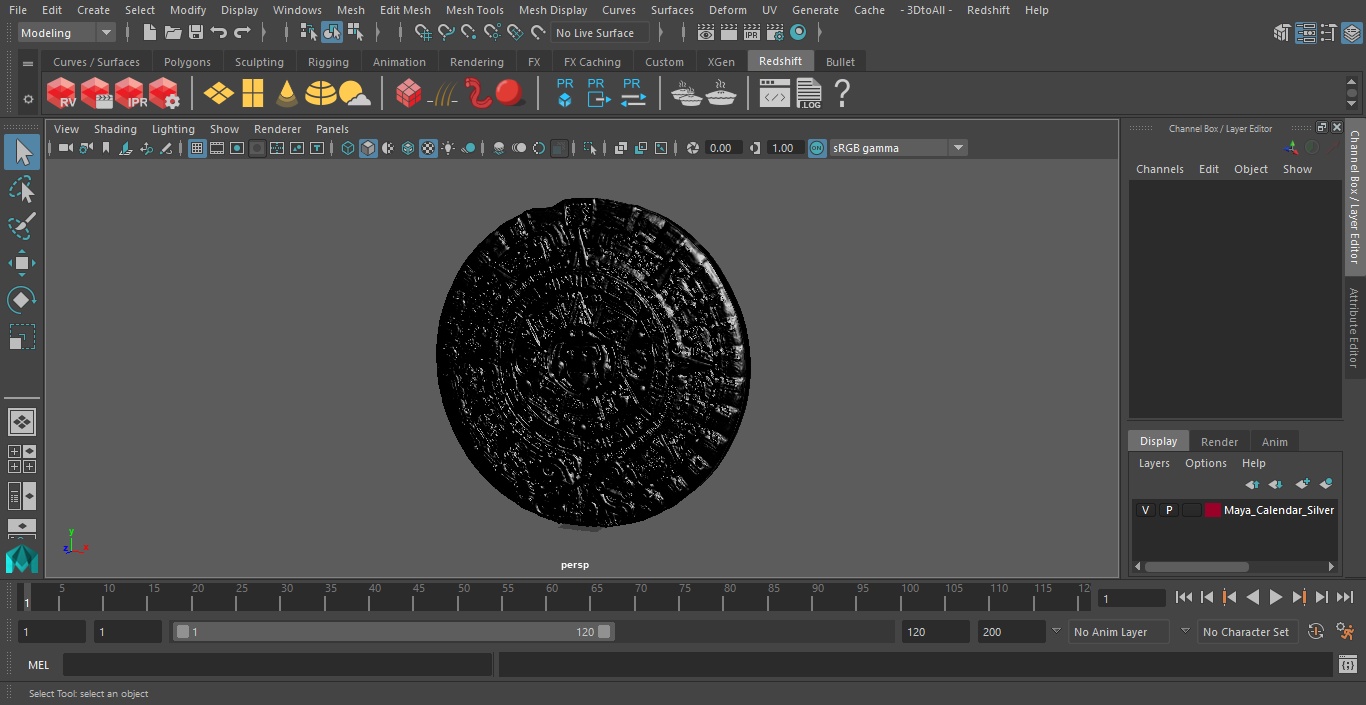The width and height of the screenshot is (1366, 705).
Task: Click the playback range slider bar
Action: point(394,632)
